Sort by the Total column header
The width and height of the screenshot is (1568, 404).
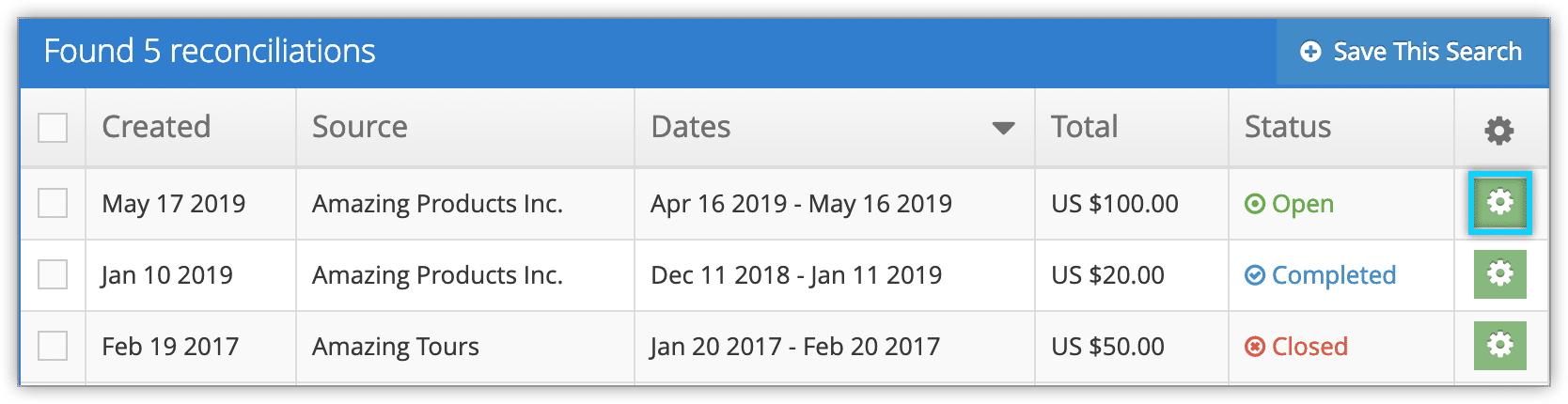click(x=1085, y=127)
